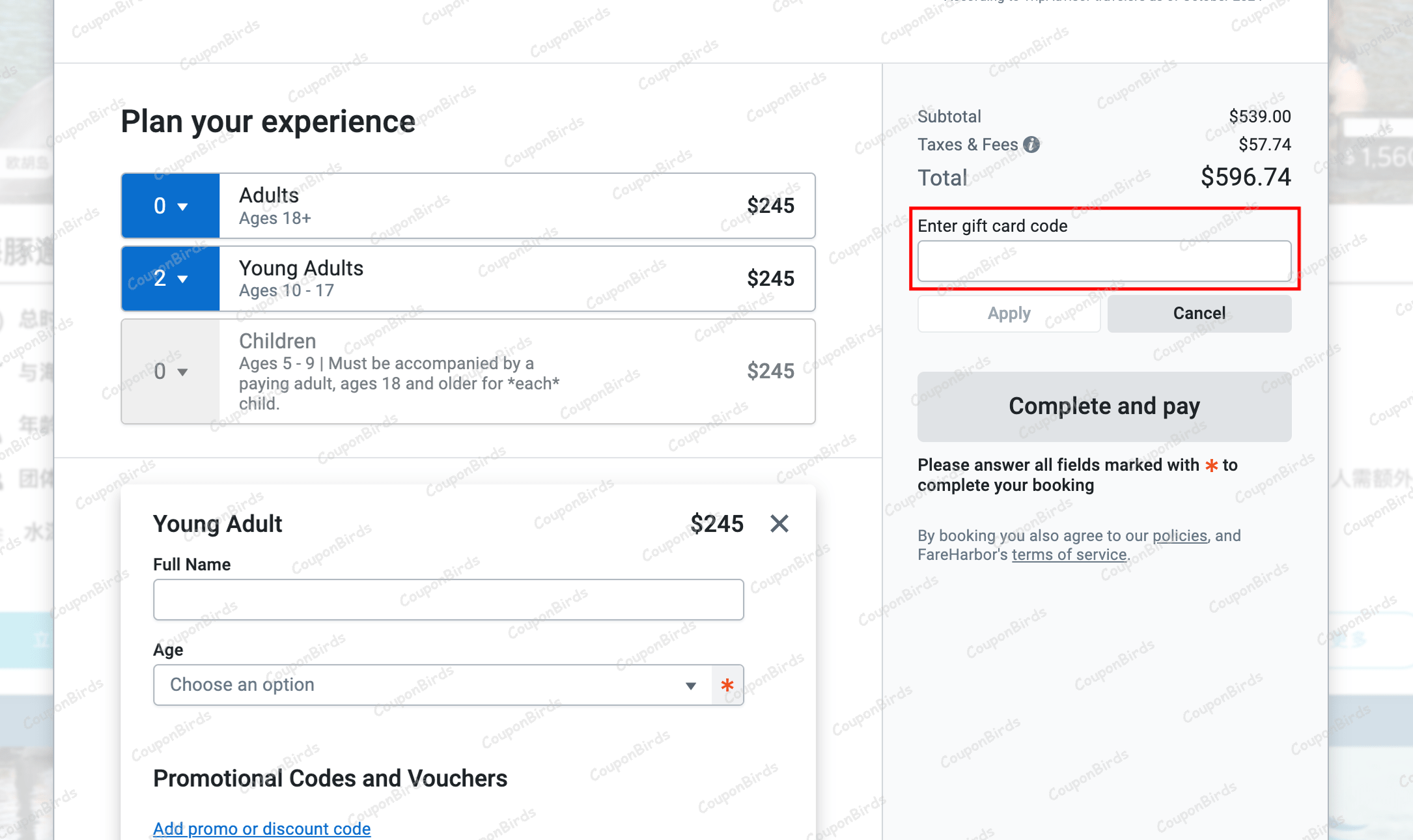Click the Total amount $596.74
The height and width of the screenshot is (840, 1413).
(1245, 177)
